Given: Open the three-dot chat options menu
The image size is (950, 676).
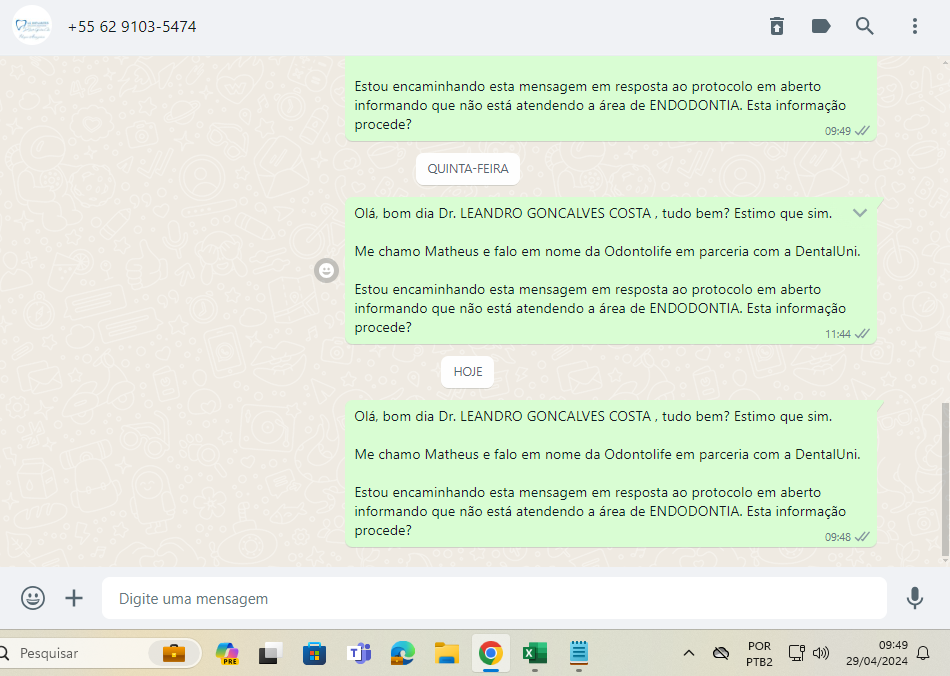Looking at the screenshot, I should [914, 27].
